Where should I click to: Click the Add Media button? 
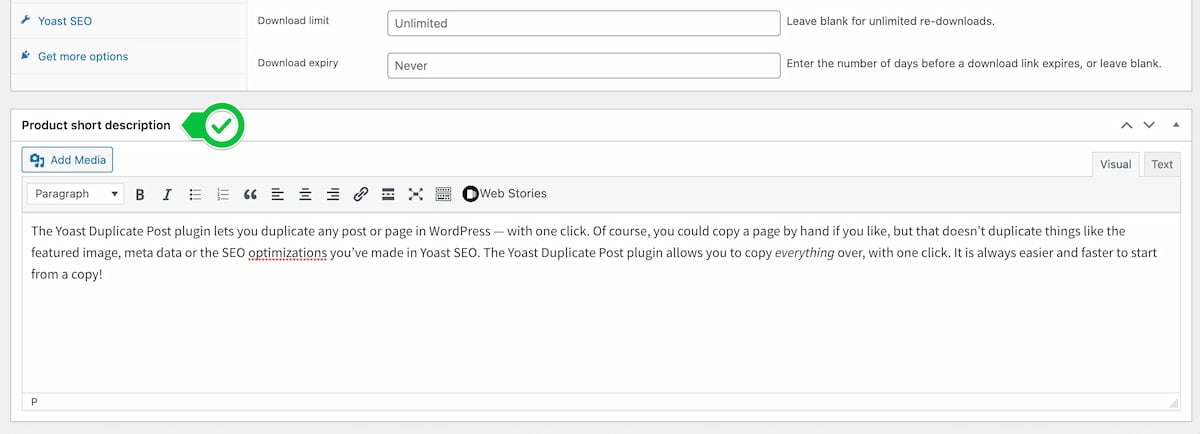click(x=67, y=160)
